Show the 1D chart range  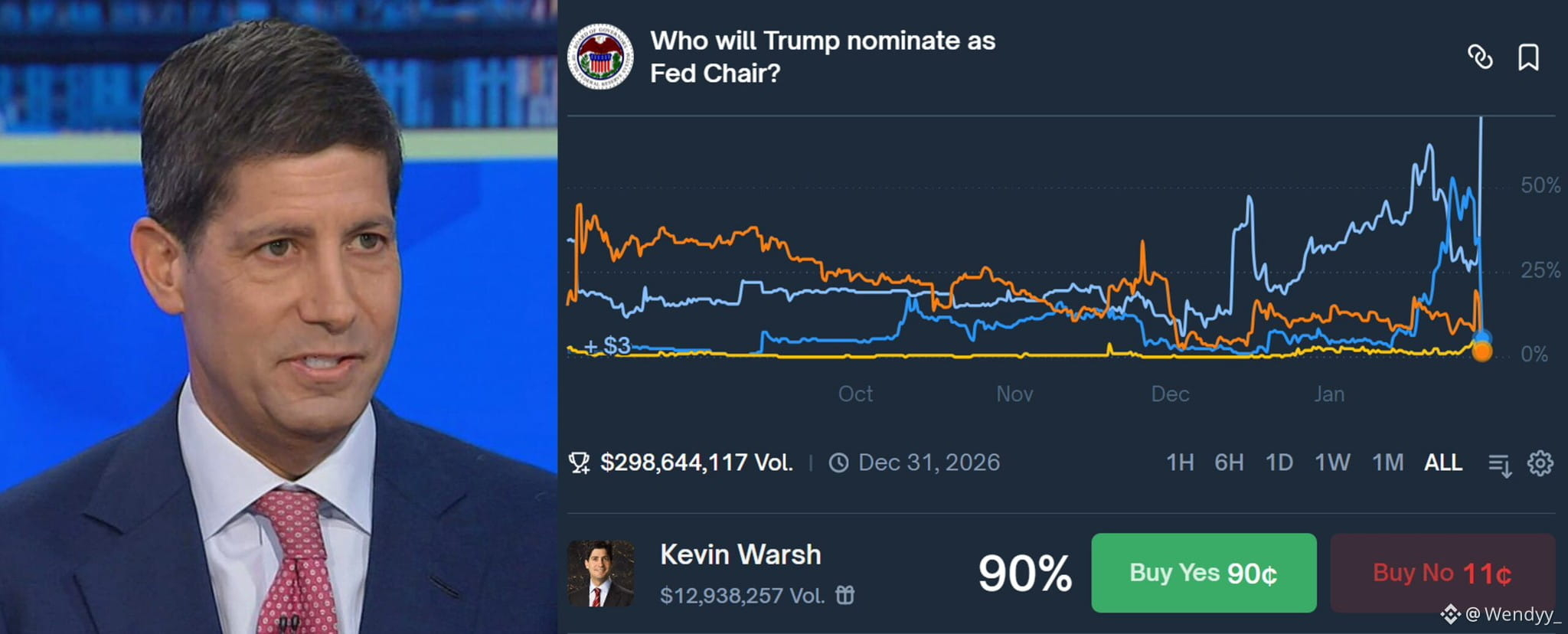pos(1279,462)
